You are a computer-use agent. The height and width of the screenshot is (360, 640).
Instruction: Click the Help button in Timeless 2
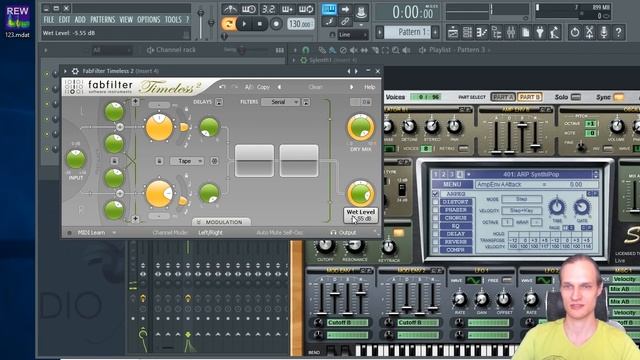click(369, 87)
